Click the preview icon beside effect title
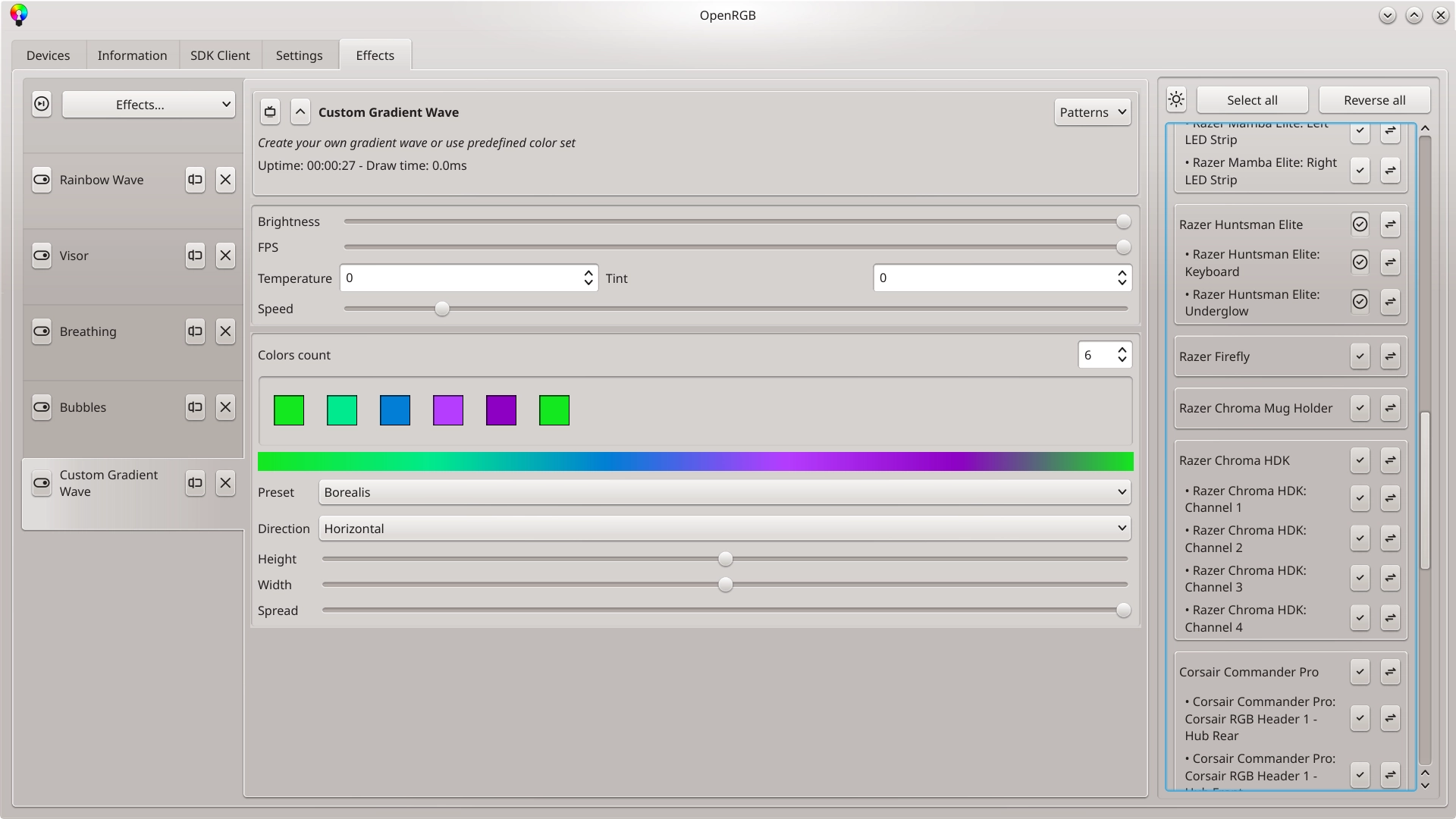1456x819 pixels. (270, 112)
